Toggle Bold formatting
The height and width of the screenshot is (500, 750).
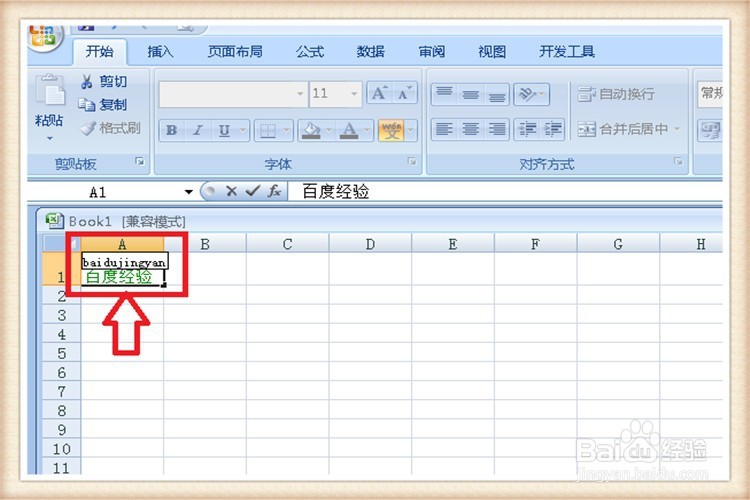pyautogui.click(x=171, y=130)
